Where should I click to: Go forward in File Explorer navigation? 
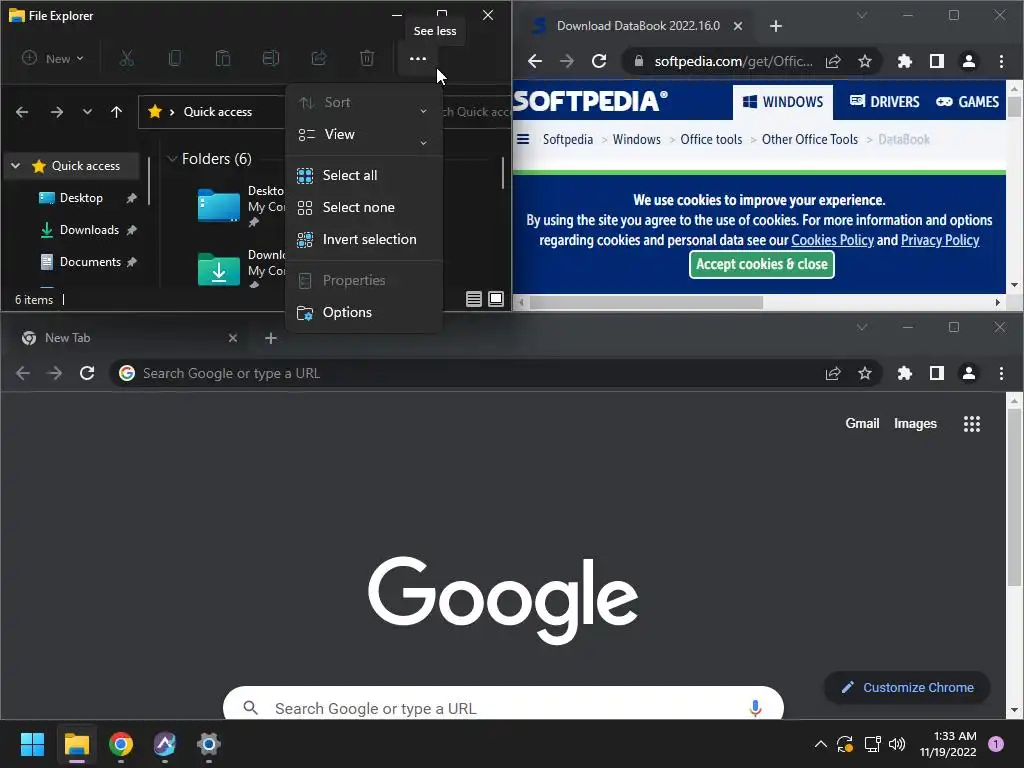[x=57, y=112]
